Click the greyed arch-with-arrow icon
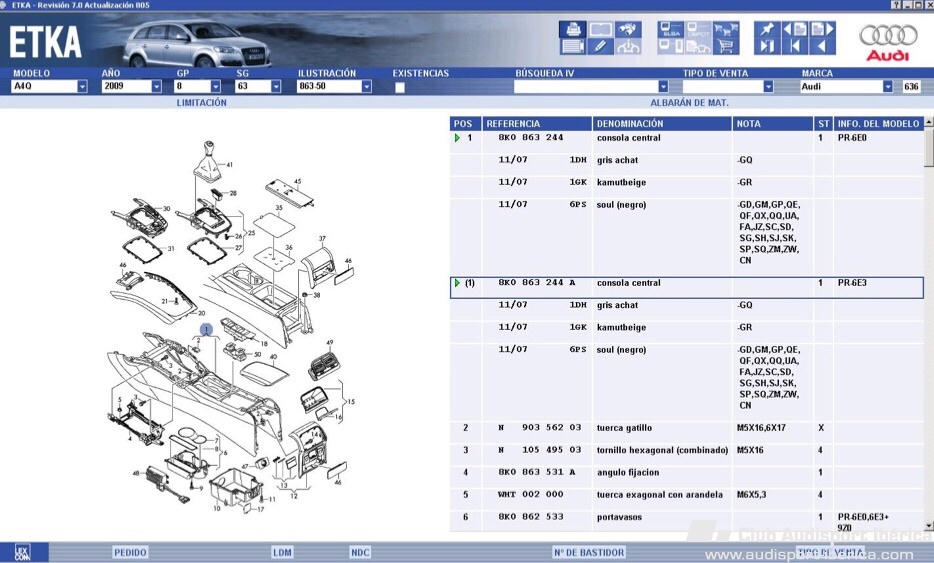This screenshot has width=934, height=563. 628,46
